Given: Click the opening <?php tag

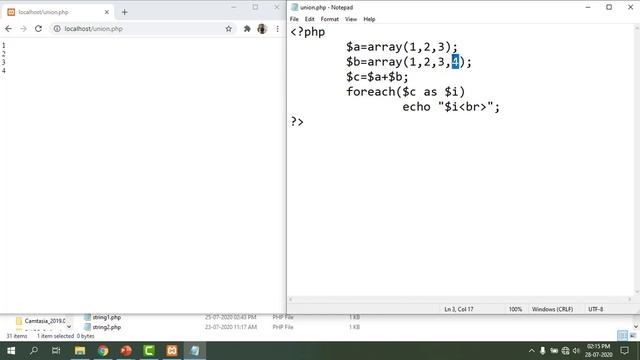Looking at the screenshot, I should pos(308,32).
